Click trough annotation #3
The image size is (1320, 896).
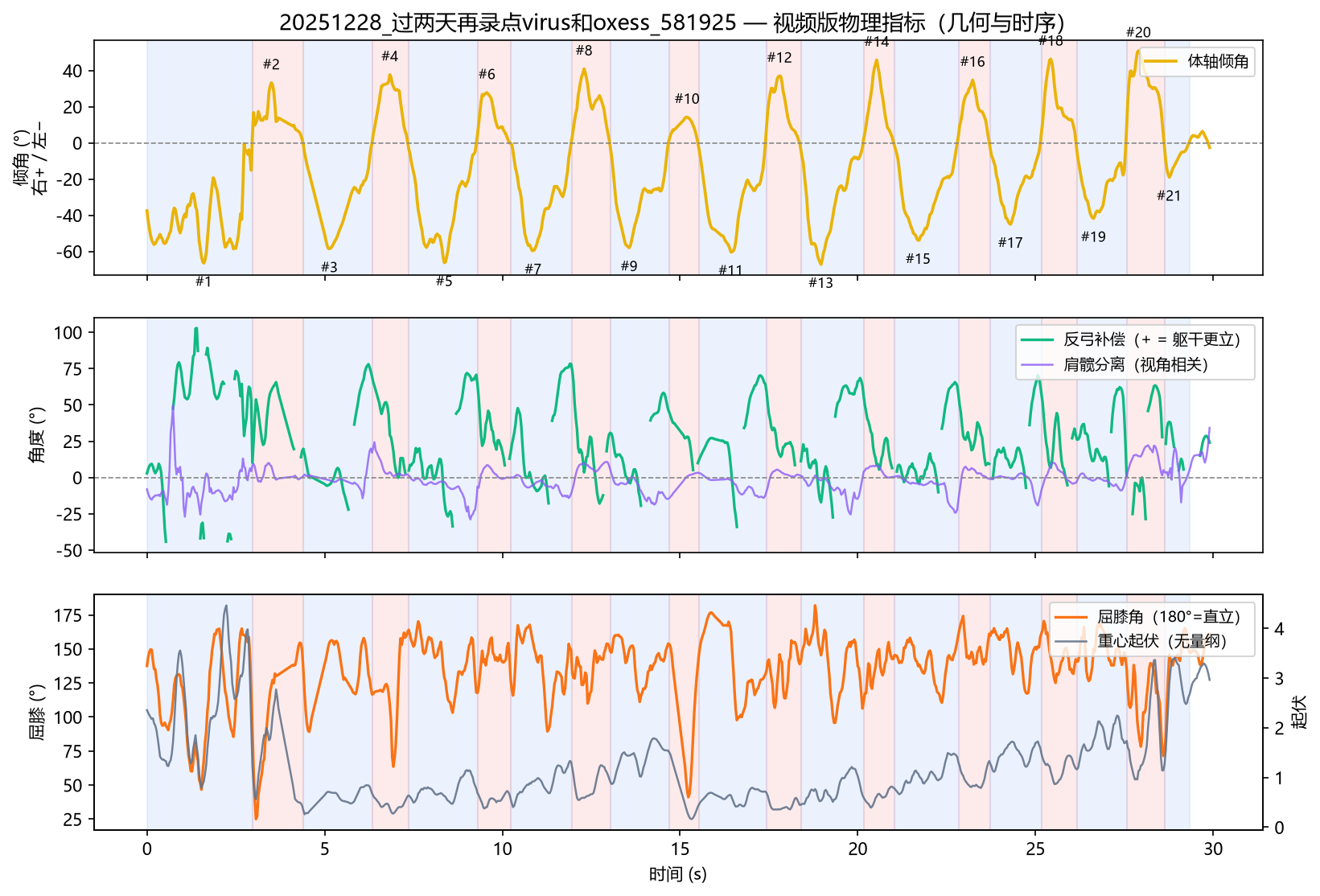coord(329,267)
